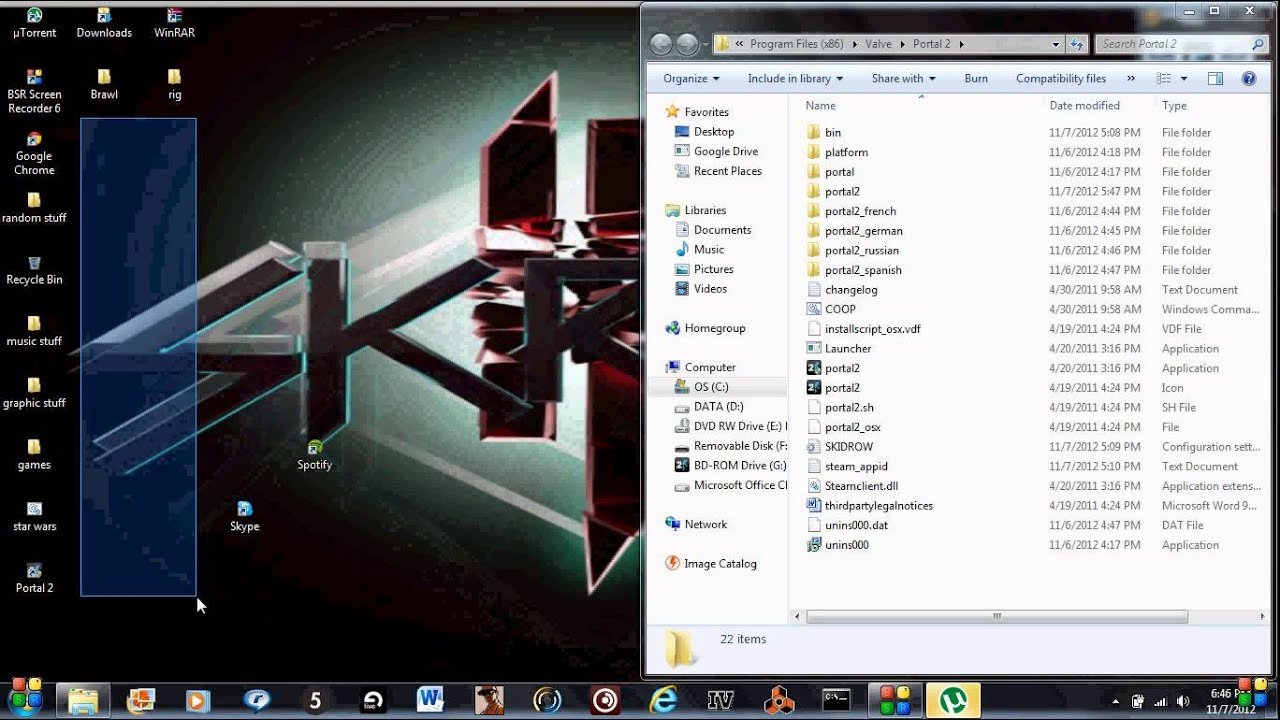Click the Explorer Forward navigation button
The height and width of the screenshot is (720, 1280).
pyautogui.click(x=687, y=44)
